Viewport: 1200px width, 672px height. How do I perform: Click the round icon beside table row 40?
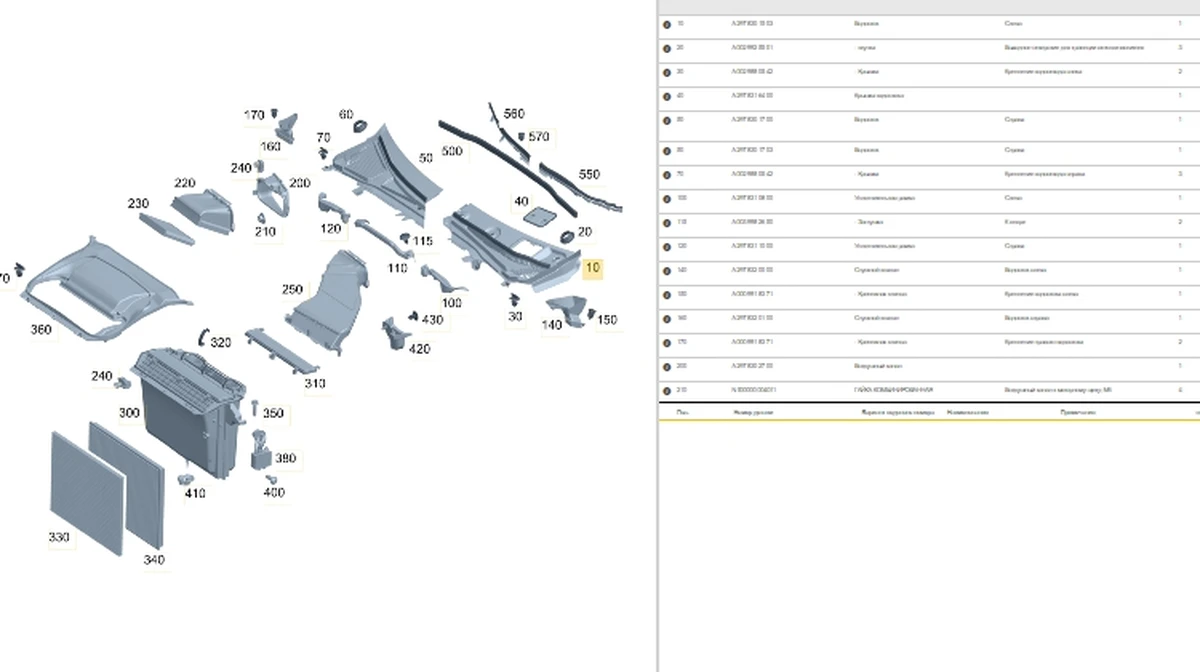pyautogui.click(x=667, y=96)
